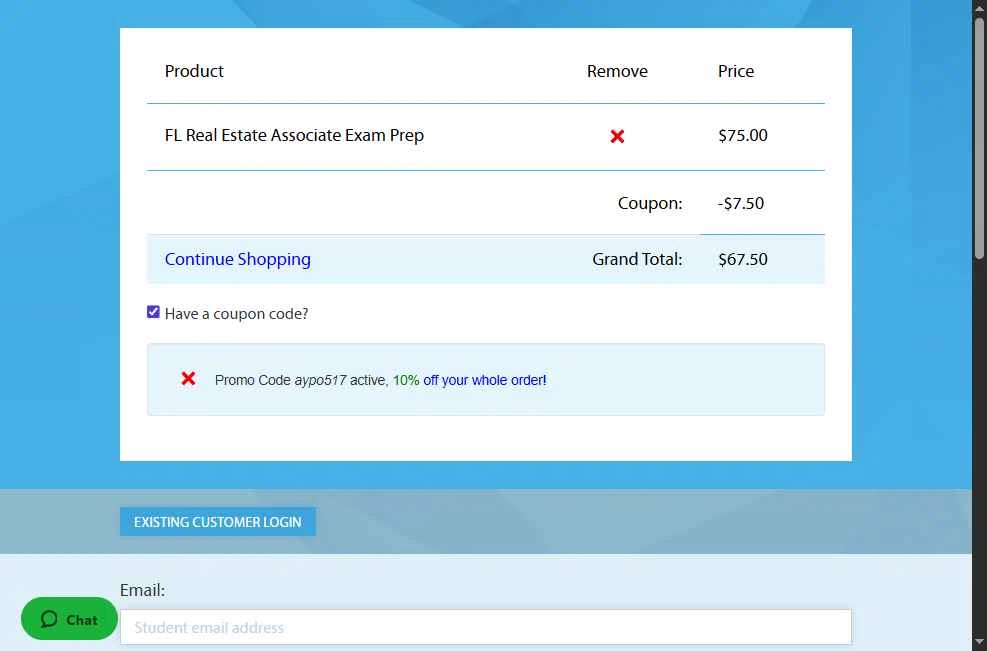Remove the active promo code aypo517
Image resolution: width=987 pixels, height=651 pixels.
point(188,378)
